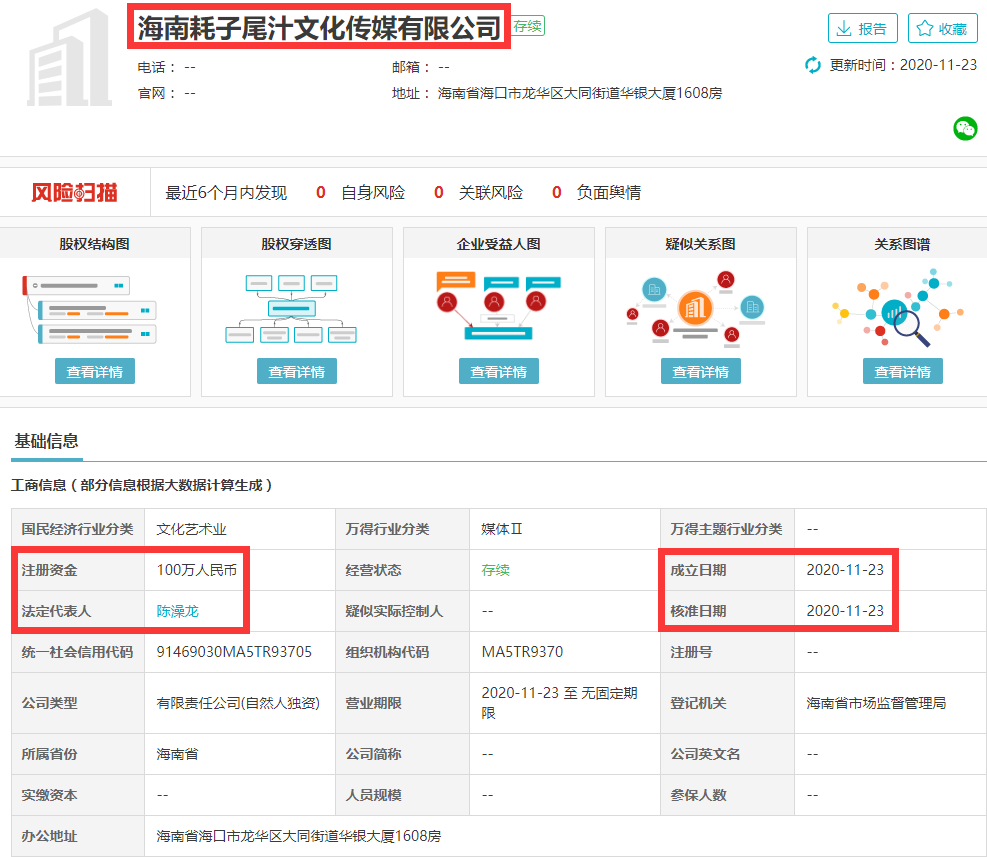Click the 疑似关系图 illustration

[x=700, y=307]
